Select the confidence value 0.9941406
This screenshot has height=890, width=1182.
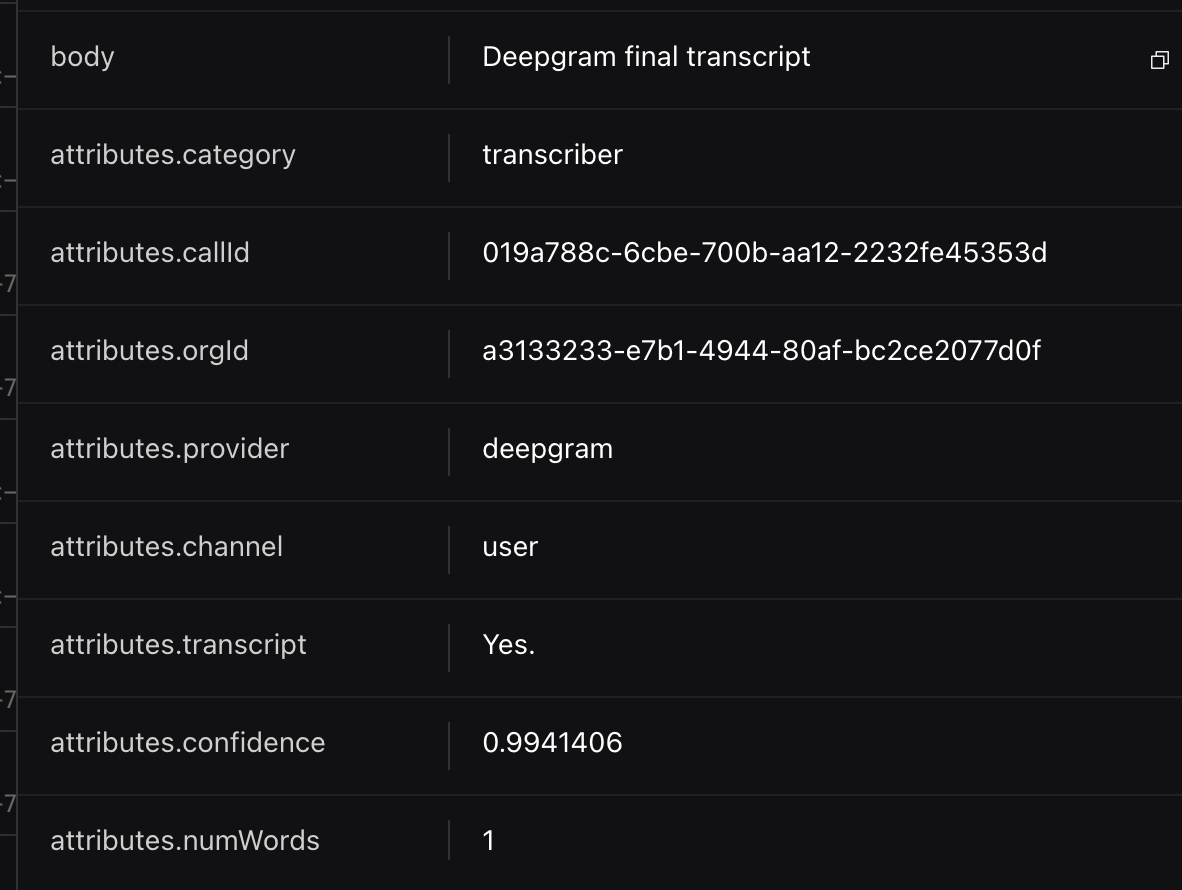[x=552, y=743]
